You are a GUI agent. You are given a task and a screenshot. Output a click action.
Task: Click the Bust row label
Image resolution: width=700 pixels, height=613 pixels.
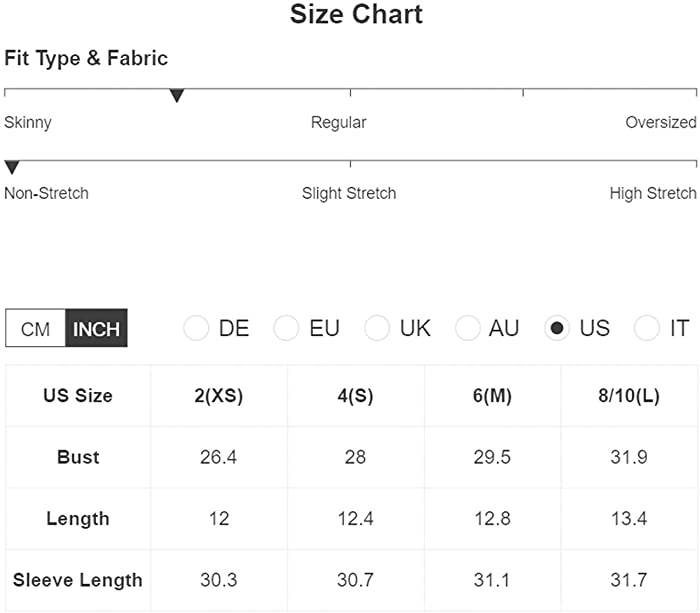coord(78,457)
